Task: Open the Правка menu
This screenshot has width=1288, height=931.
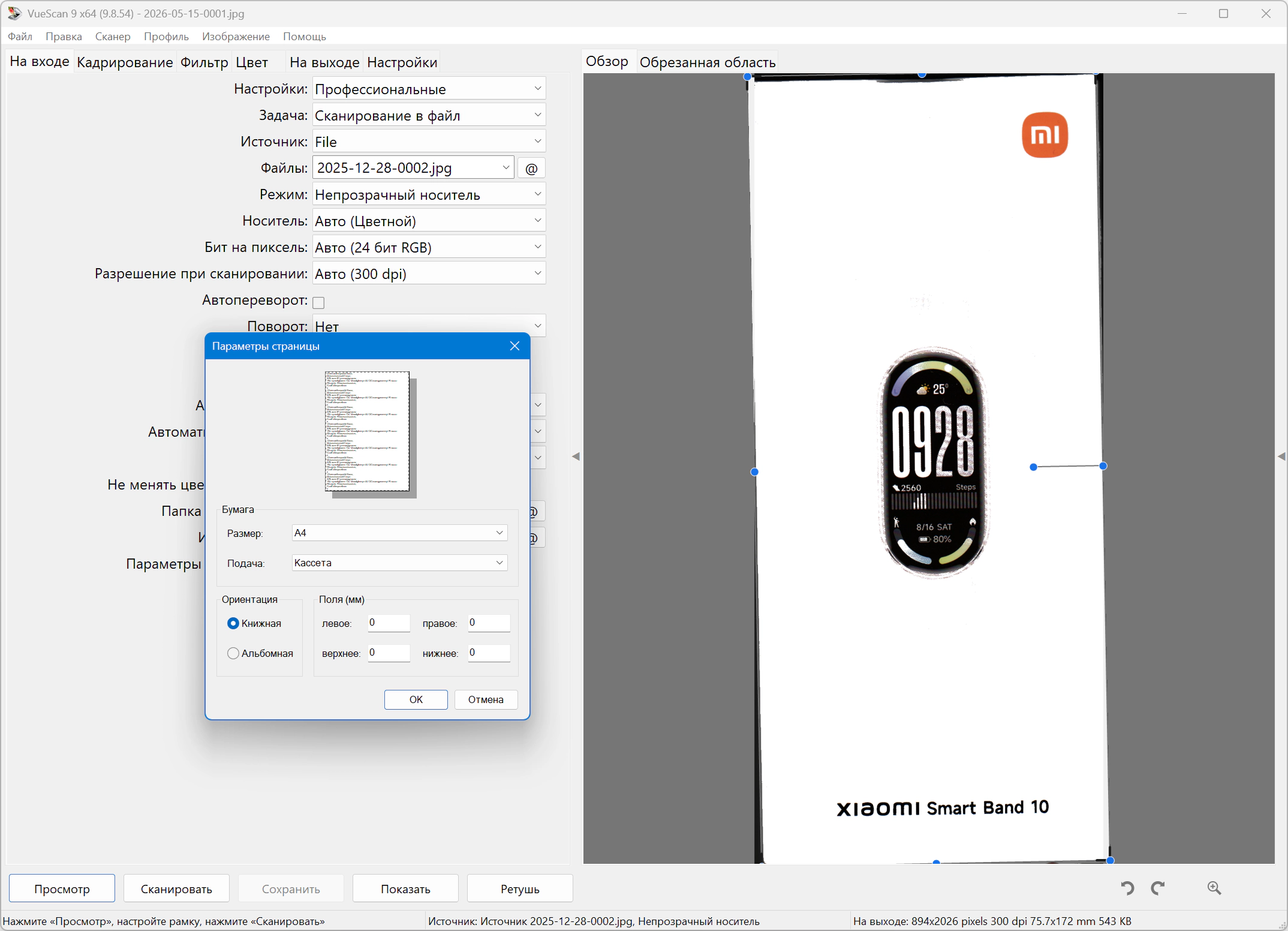Action: coord(64,37)
